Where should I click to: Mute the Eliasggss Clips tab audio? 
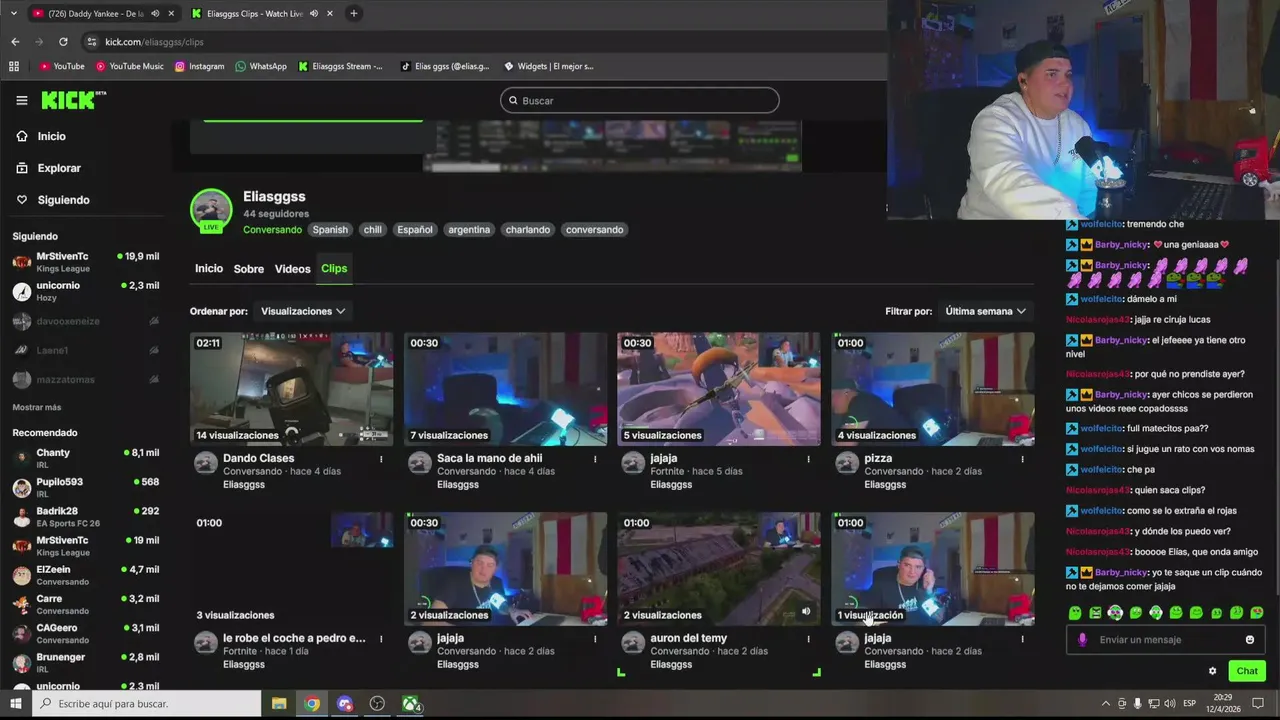pyautogui.click(x=314, y=13)
